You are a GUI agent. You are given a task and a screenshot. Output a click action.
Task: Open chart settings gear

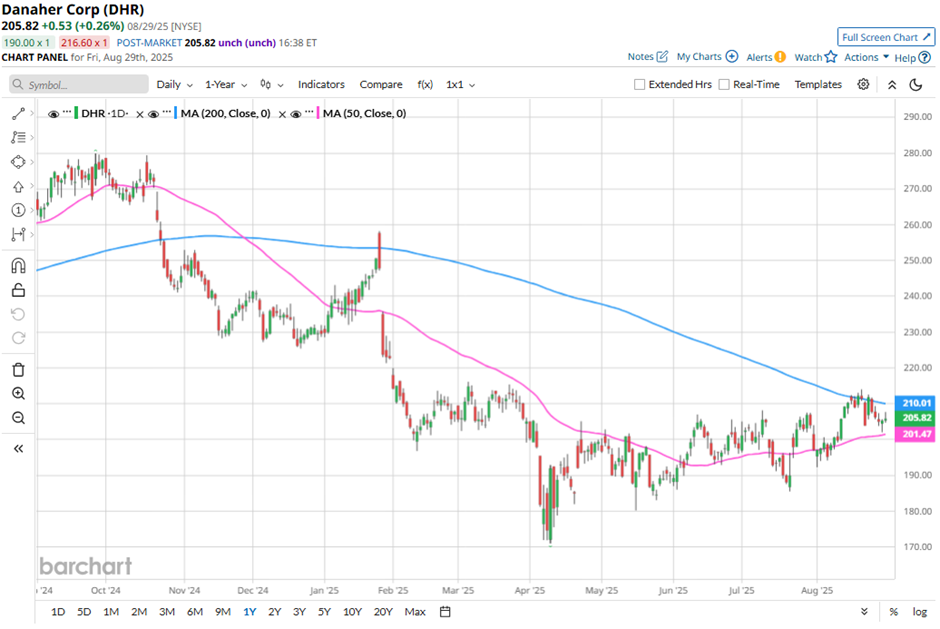(x=863, y=84)
